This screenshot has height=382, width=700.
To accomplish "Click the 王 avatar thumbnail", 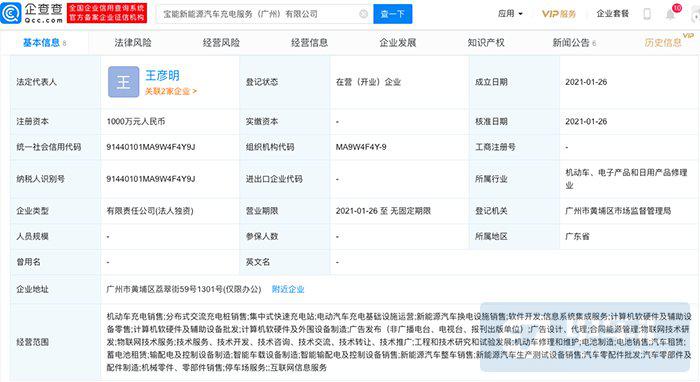I will 123,82.
